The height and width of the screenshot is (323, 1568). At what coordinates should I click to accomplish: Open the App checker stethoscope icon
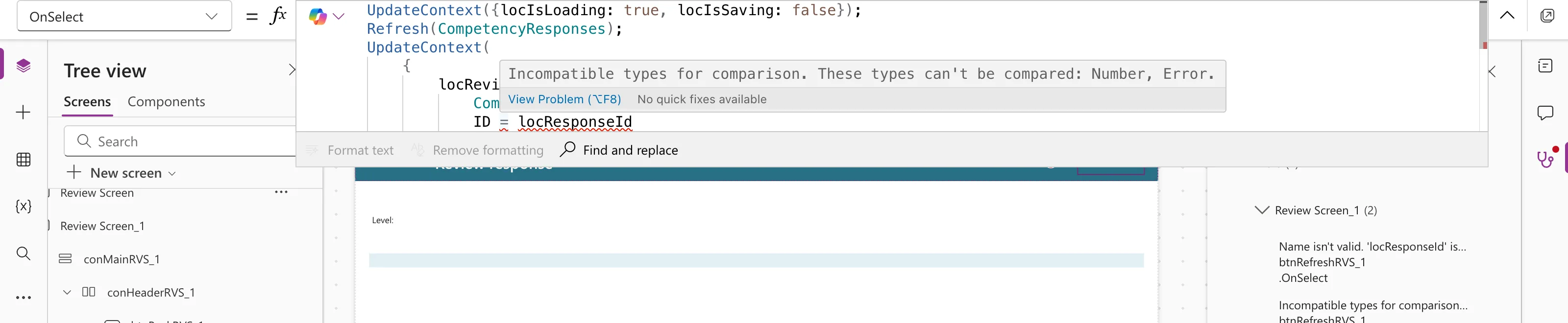(x=1545, y=159)
